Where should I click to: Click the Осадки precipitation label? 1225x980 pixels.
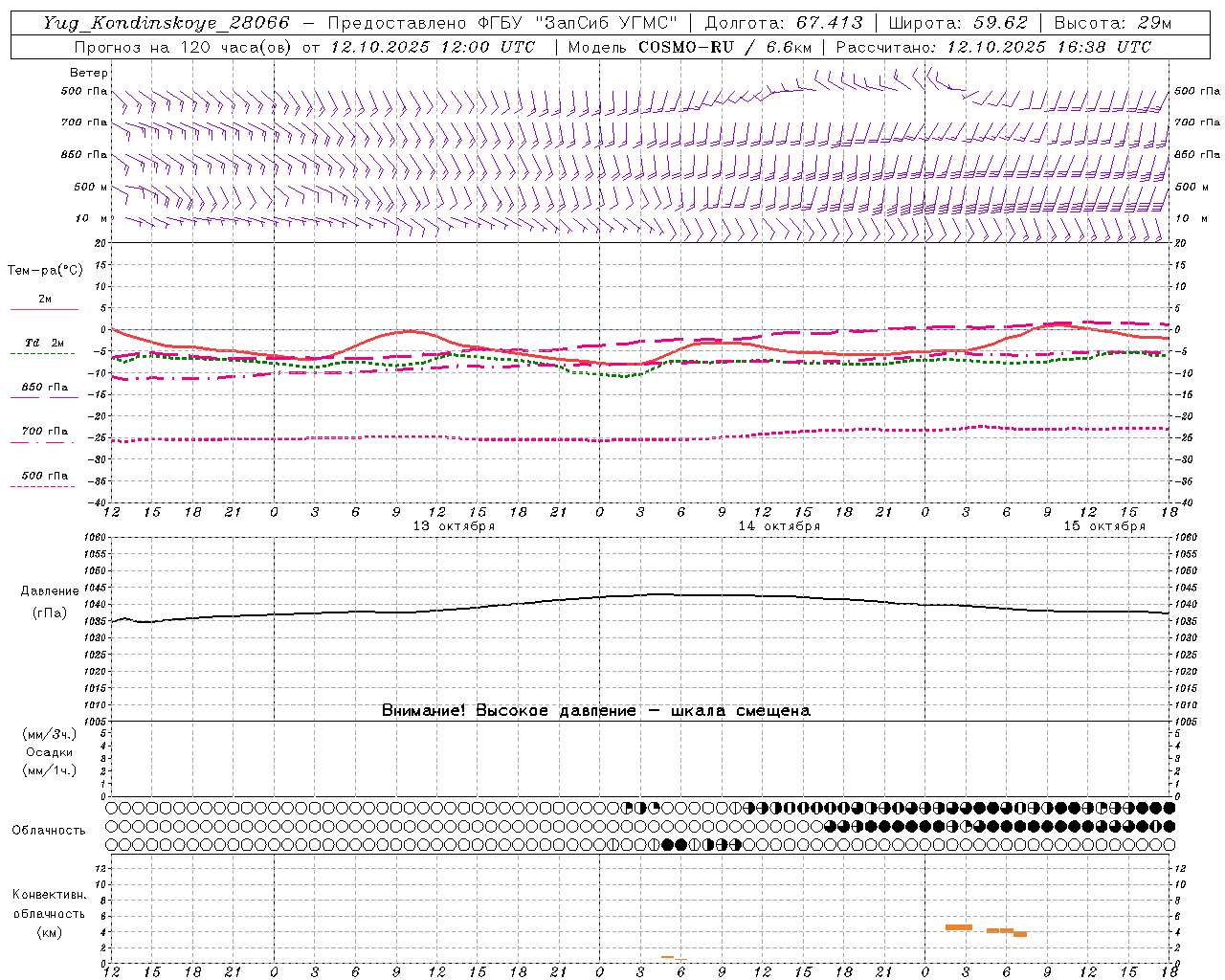(50, 752)
